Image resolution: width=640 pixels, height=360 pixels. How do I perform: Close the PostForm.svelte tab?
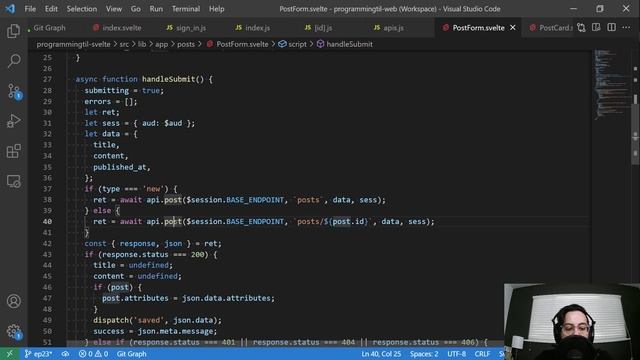[x=513, y=28]
